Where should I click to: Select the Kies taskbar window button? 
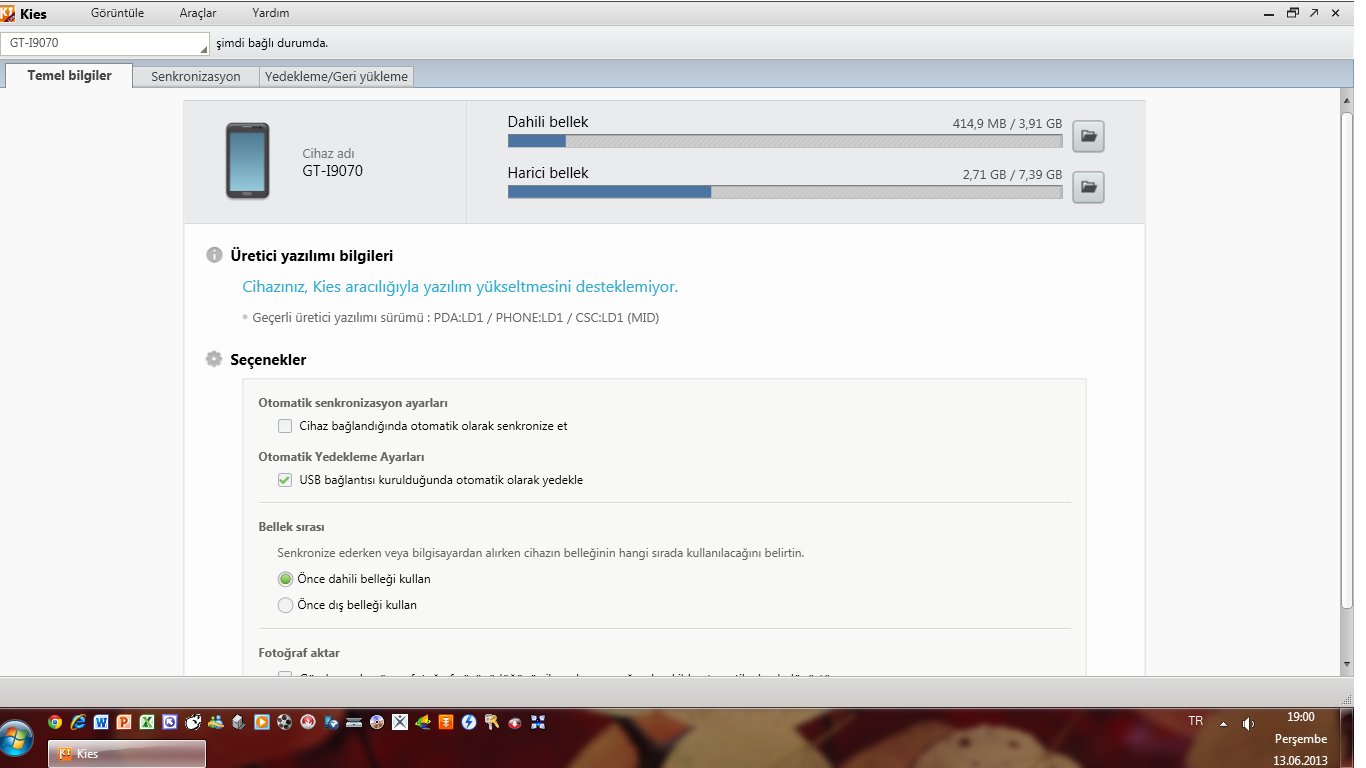128,754
